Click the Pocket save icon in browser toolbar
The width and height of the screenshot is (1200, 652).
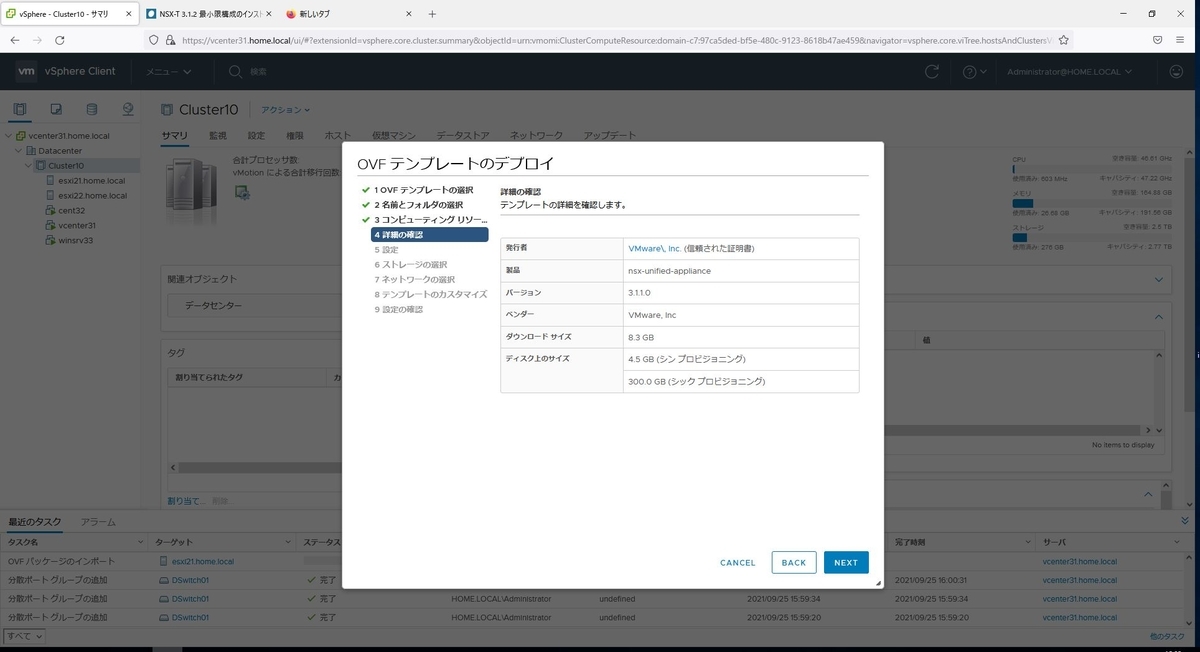pyautogui.click(x=1157, y=40)
